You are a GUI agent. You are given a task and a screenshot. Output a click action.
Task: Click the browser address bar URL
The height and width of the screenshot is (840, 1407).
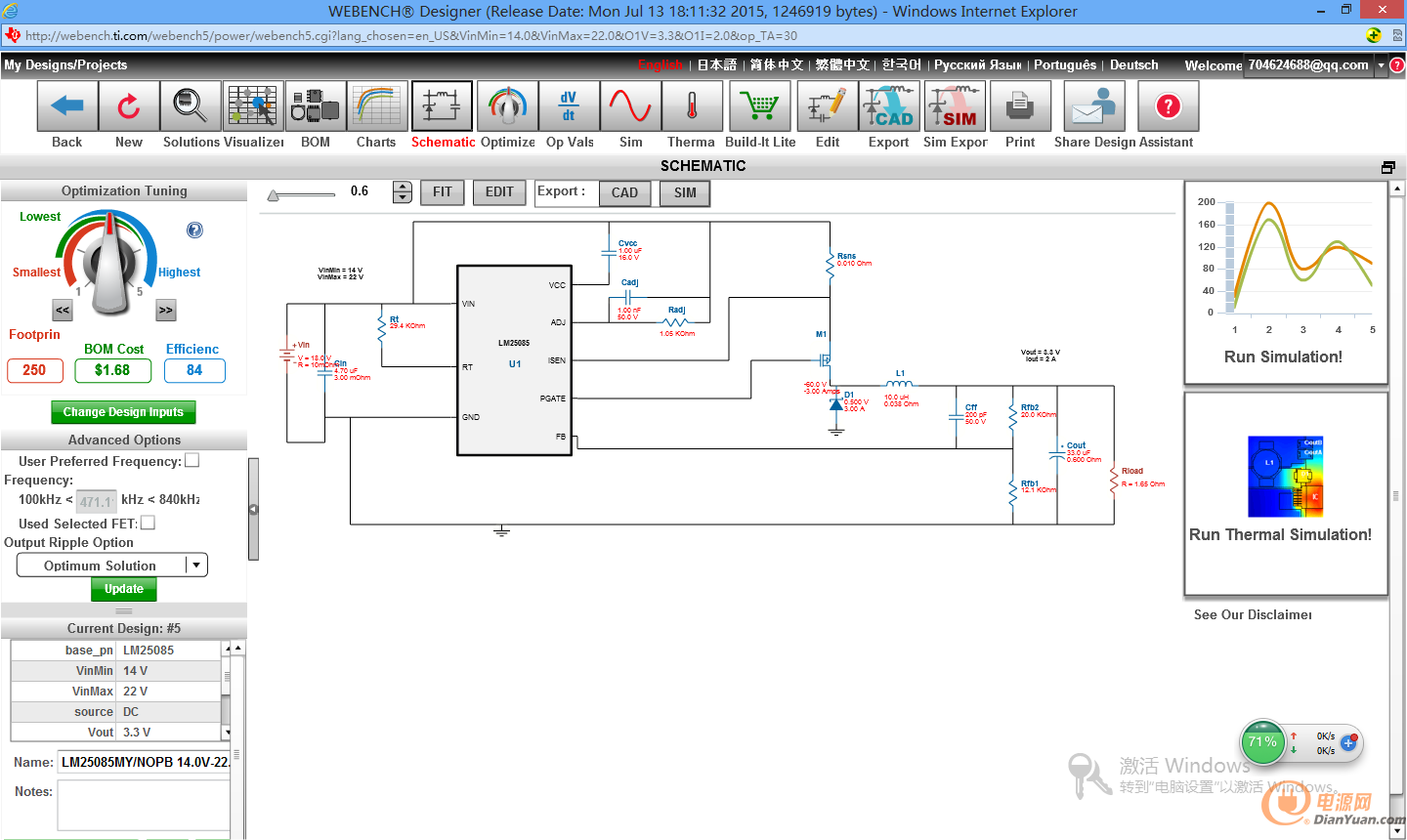click(x=410, y=36)
